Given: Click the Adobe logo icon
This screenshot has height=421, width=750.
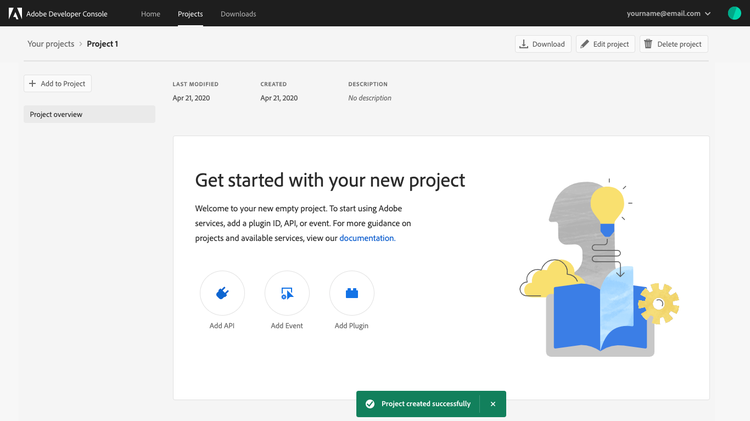Looking at the screenshot, I should (15, 14).
